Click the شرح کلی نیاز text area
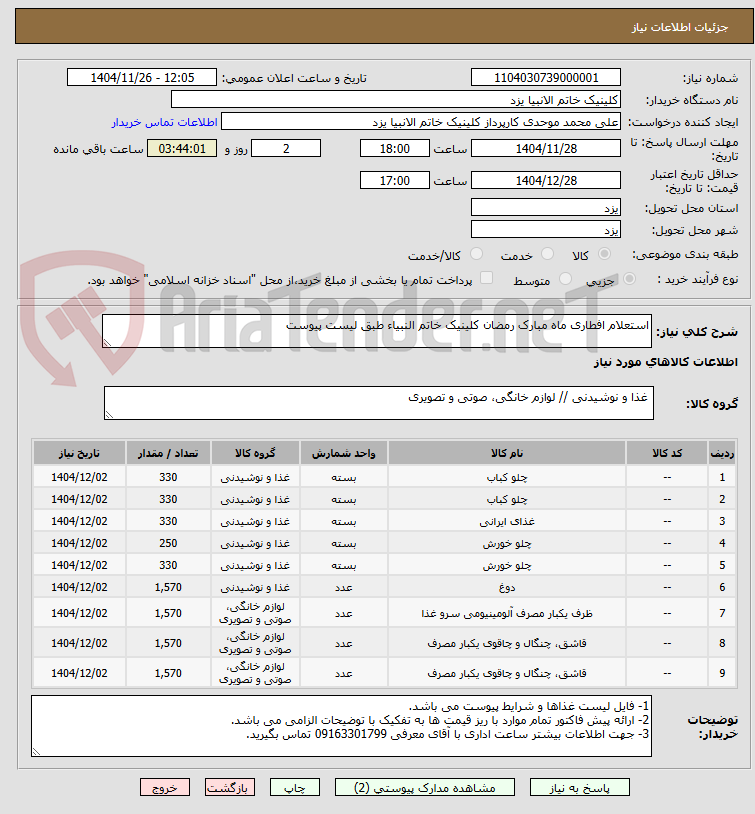This screenshot has height=814, width=755. pos(377,331)
